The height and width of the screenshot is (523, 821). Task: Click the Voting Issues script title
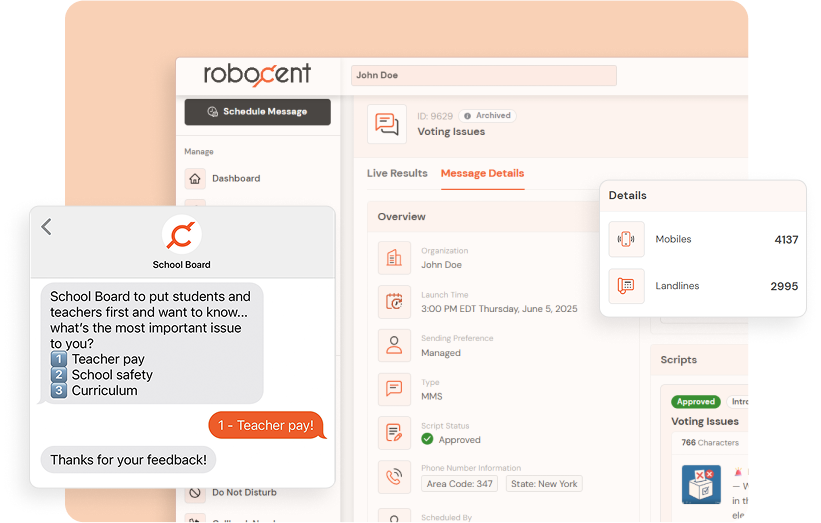pos(705,421)
